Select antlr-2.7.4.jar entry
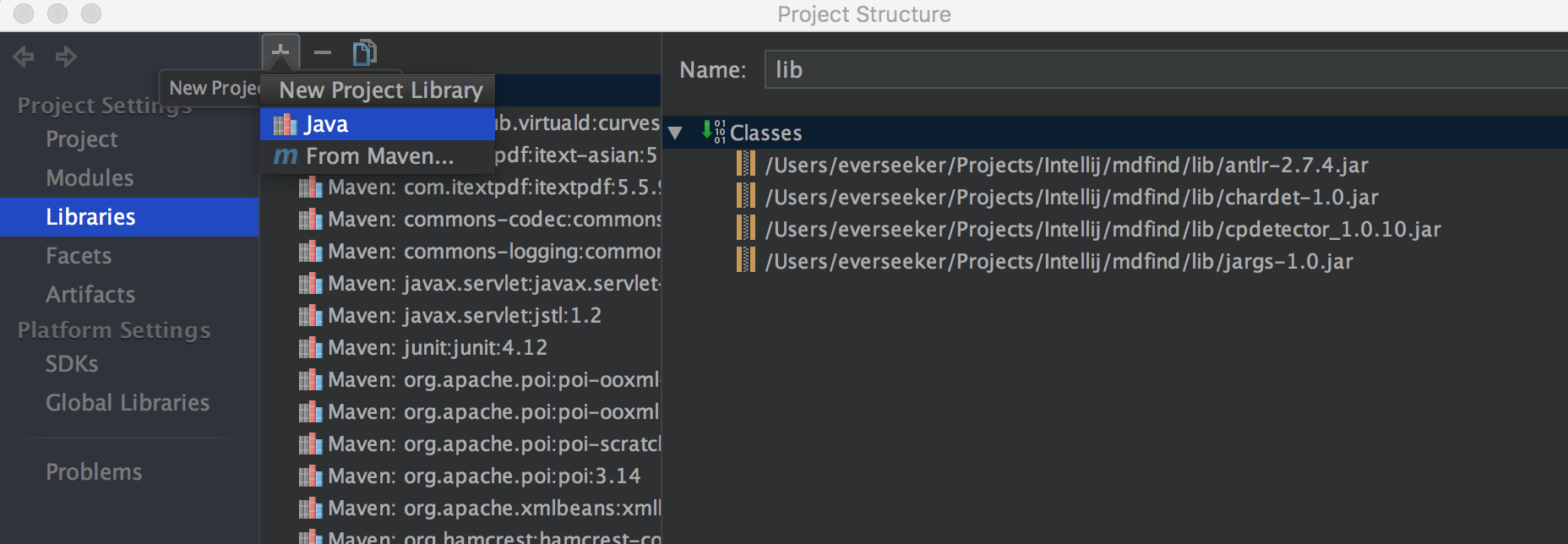This screenshot has height=544, width=1568. tap(1066, 165)
